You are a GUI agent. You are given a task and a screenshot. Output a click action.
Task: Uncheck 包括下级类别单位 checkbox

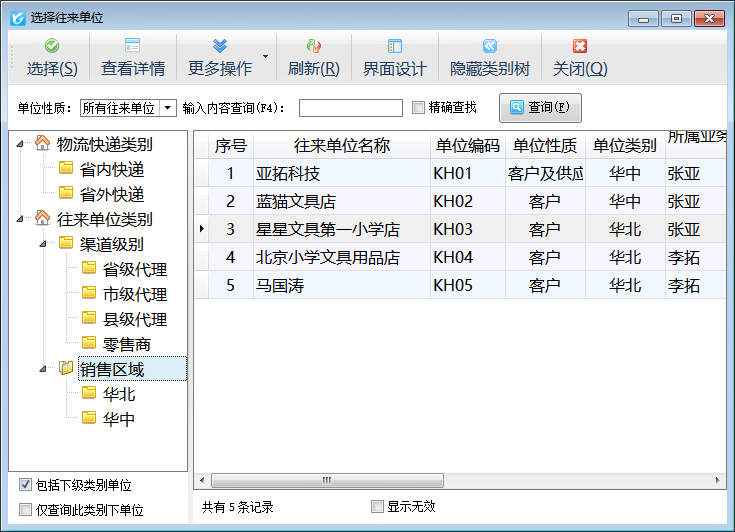[x=26, y=485]
